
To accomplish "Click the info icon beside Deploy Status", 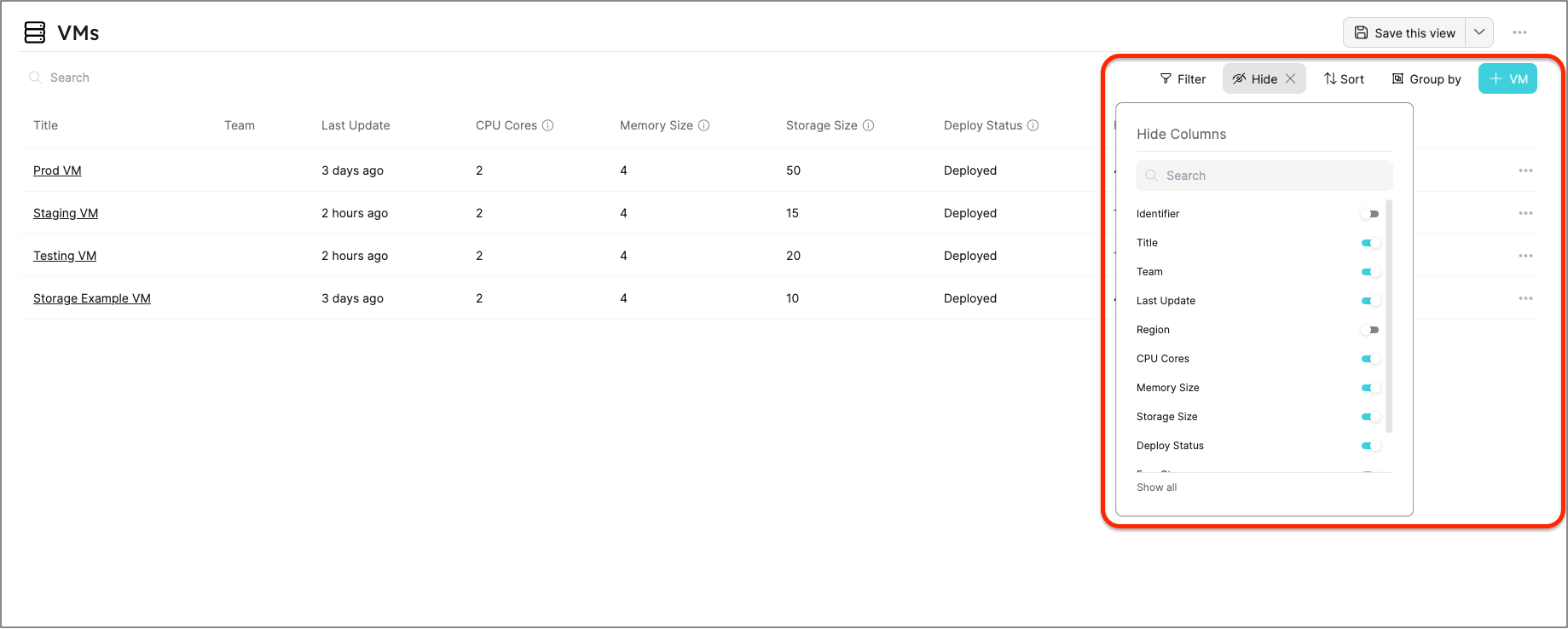I will pos(1033,125).
